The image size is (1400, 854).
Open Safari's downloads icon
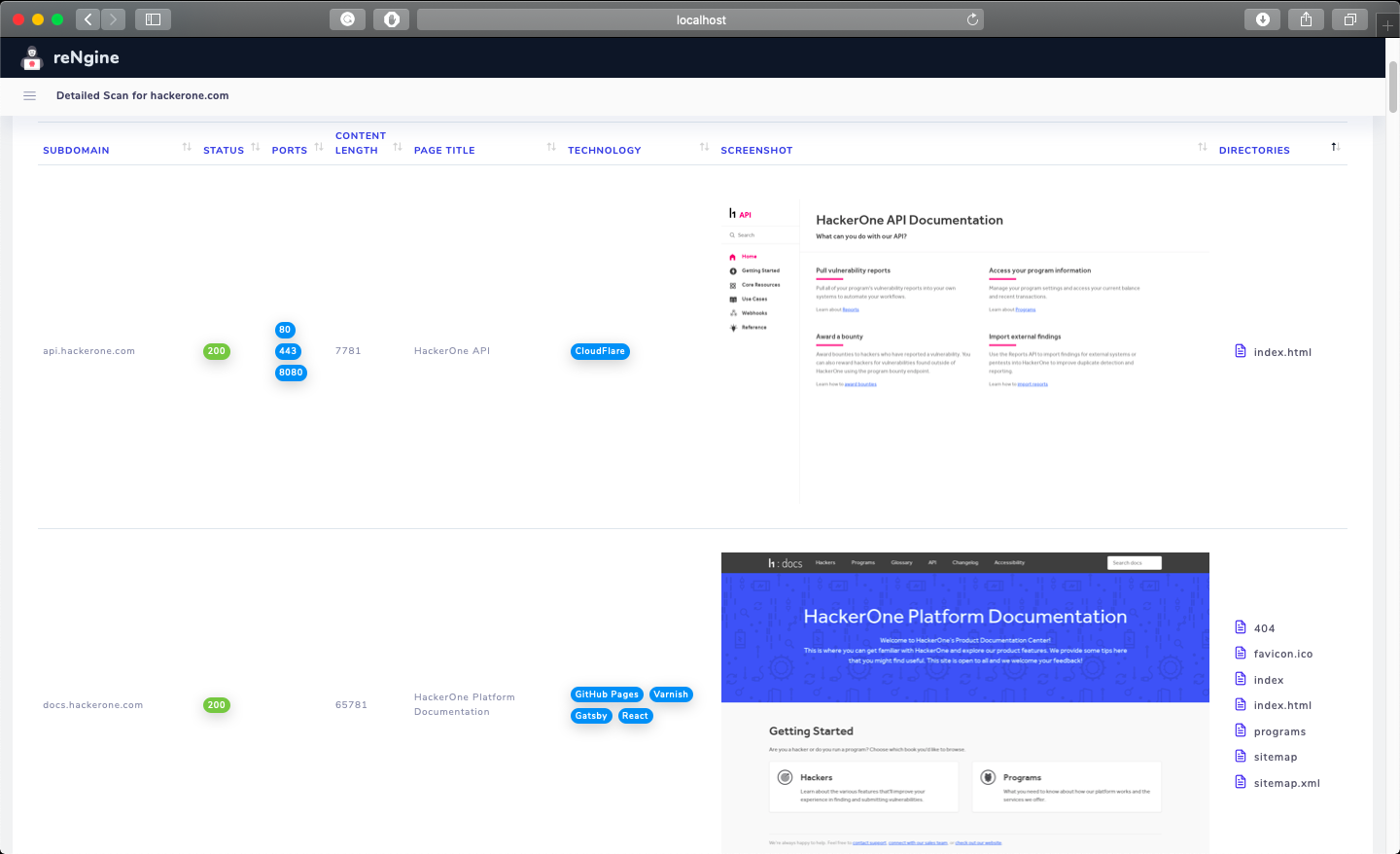click(1263, 19)
